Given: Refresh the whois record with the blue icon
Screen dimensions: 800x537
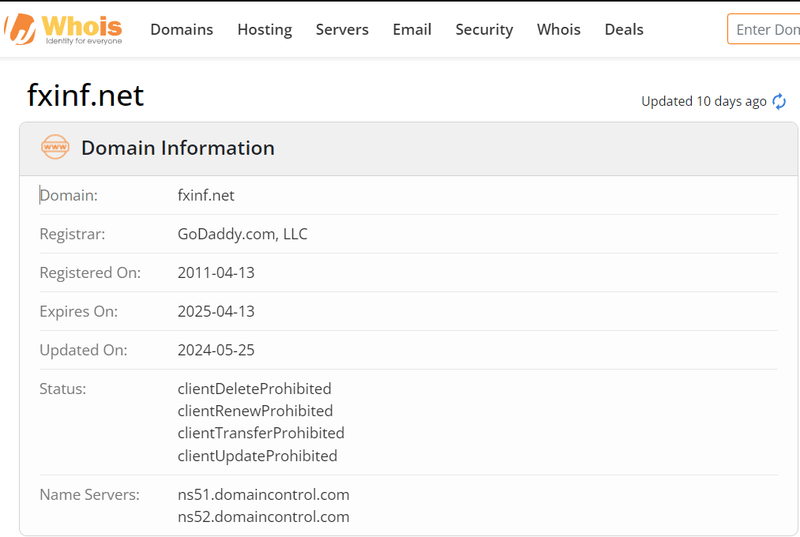Looking at the screenshot, I should [x=779, y=101].
